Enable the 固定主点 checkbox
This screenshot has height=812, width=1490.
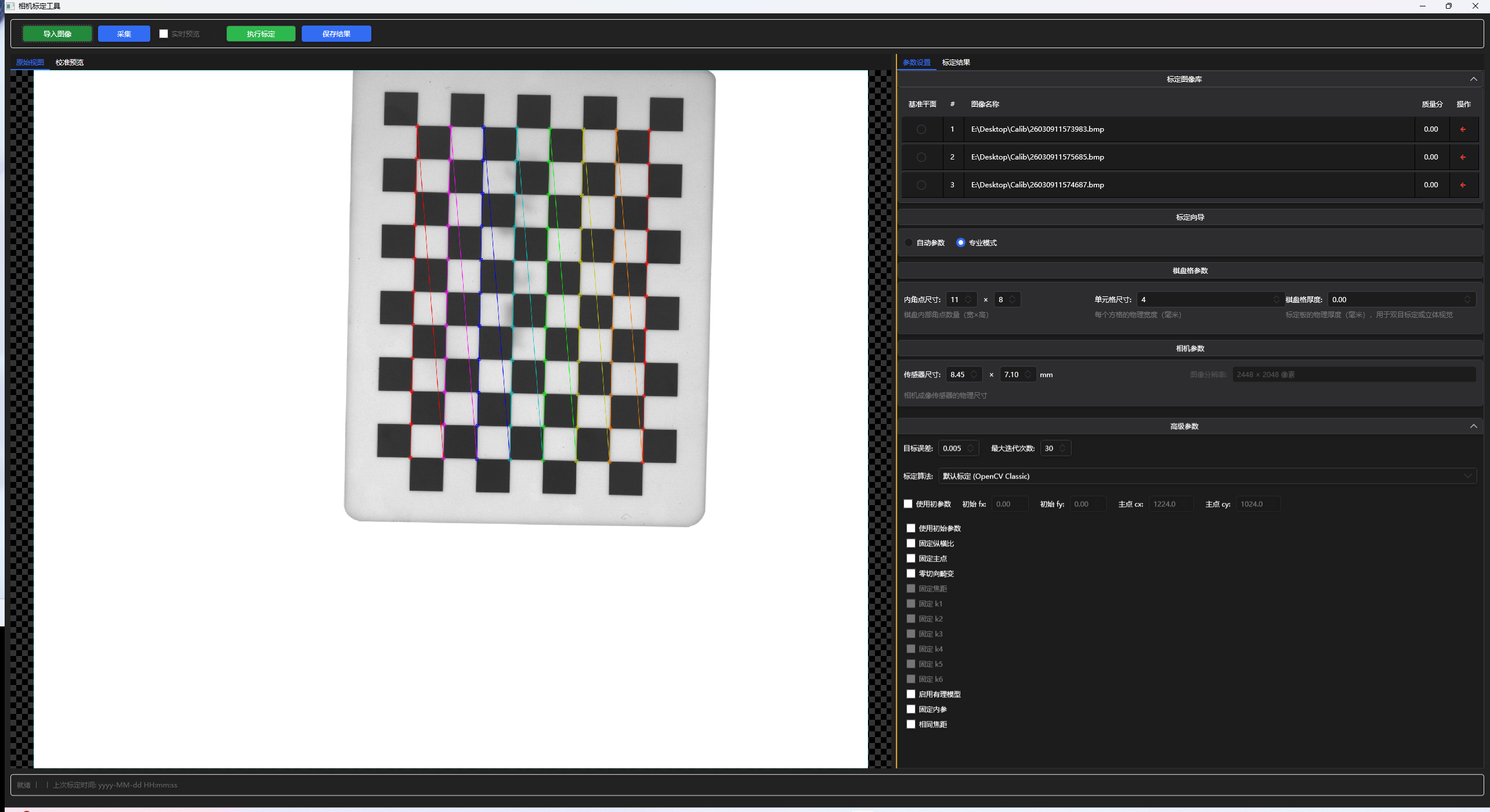(x=911, y=559)
